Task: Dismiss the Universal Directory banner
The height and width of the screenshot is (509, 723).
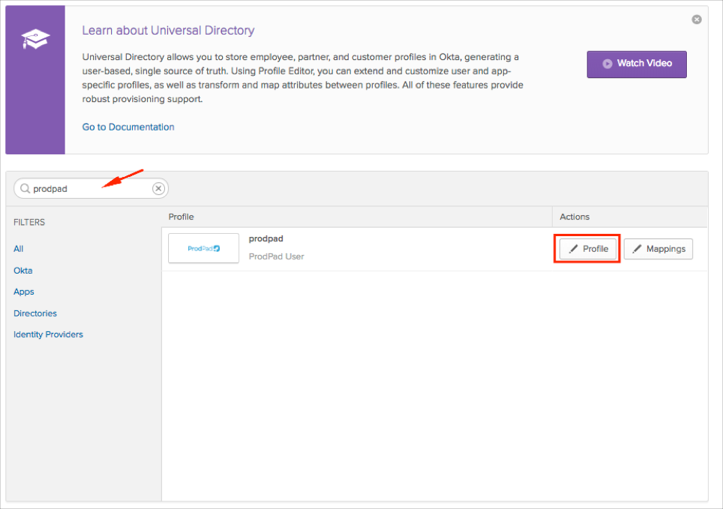Action: [697, 20]
